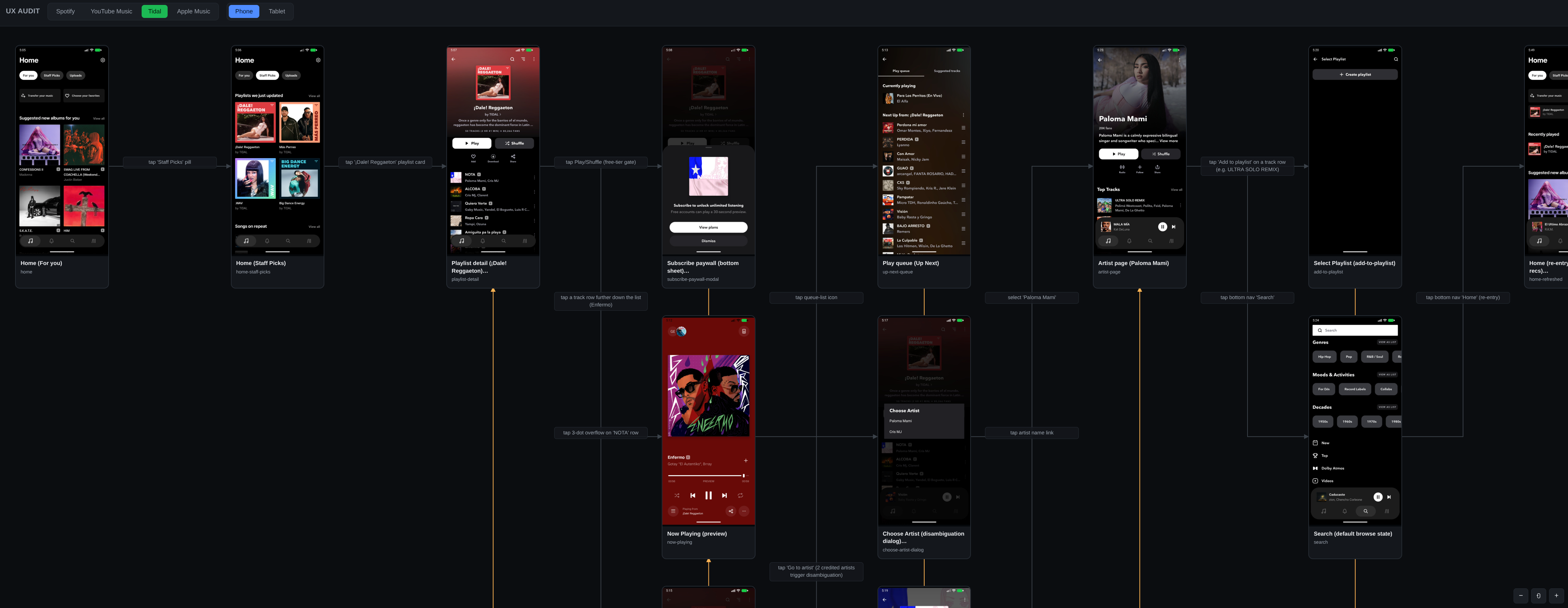Click skip-next icon in Now Playing screen
Image resolution: width=1568 pixels, height=608 pixels.
(x=724, y=496)
